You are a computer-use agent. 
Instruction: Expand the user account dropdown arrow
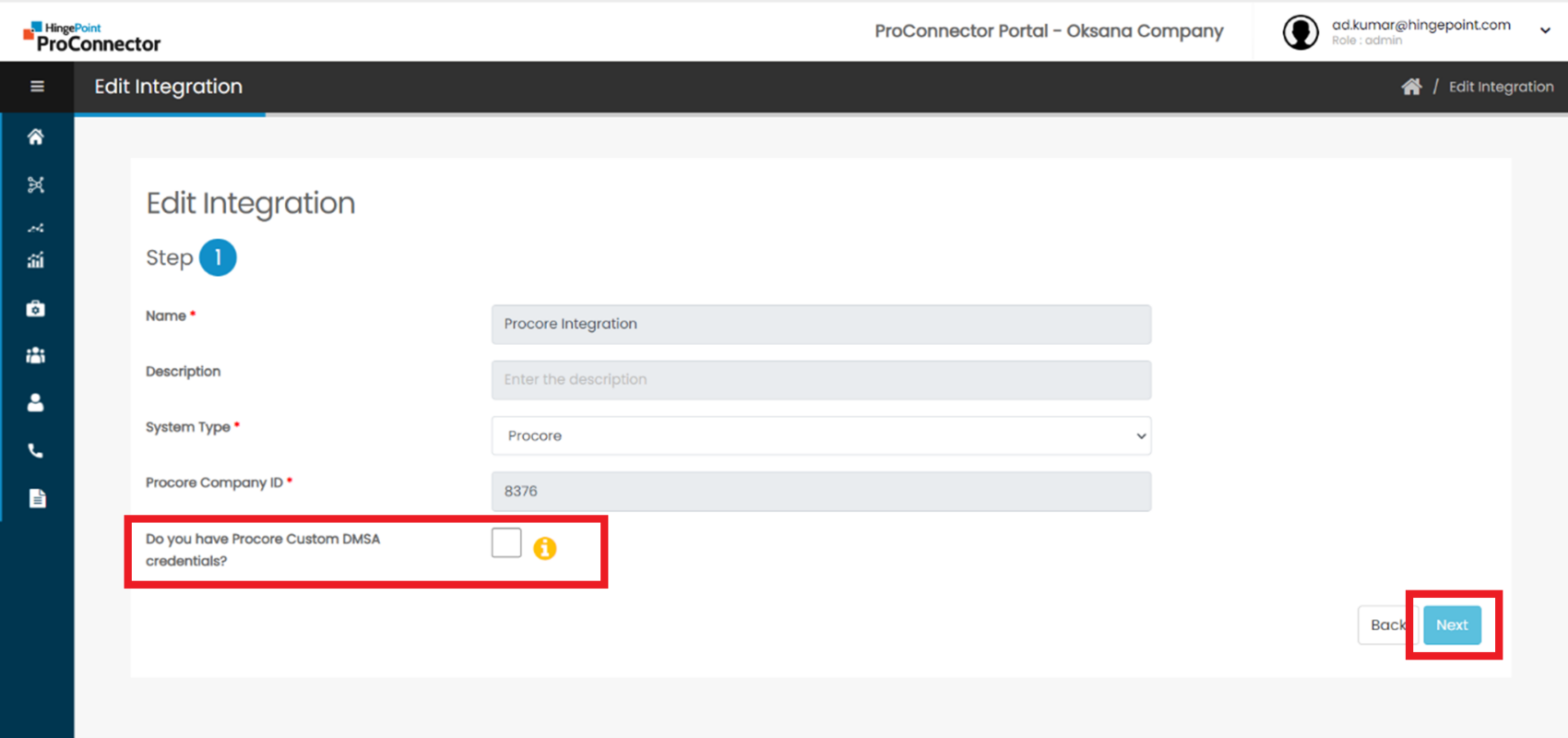(x=1545, y=30)
